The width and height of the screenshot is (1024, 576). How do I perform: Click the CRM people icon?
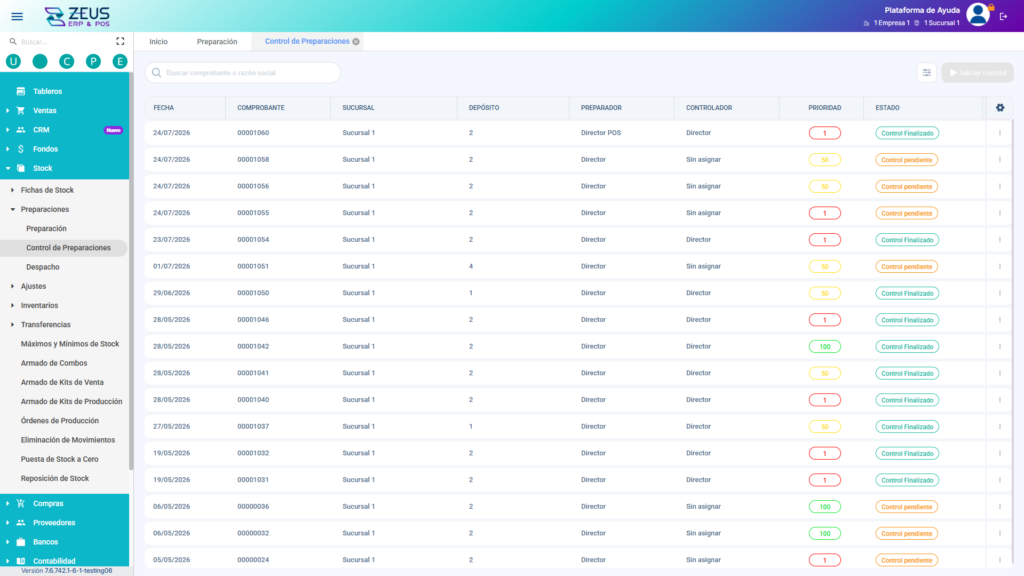[21, 130]
